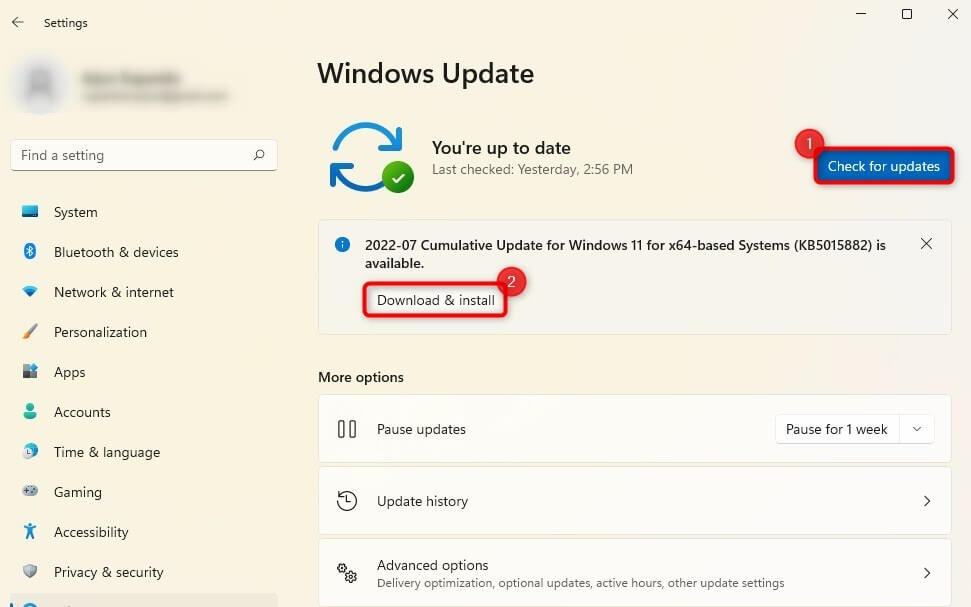Click the Privacy & security shield icon
The height and width of the screenshot is (607, 971).
click(30, 572)
